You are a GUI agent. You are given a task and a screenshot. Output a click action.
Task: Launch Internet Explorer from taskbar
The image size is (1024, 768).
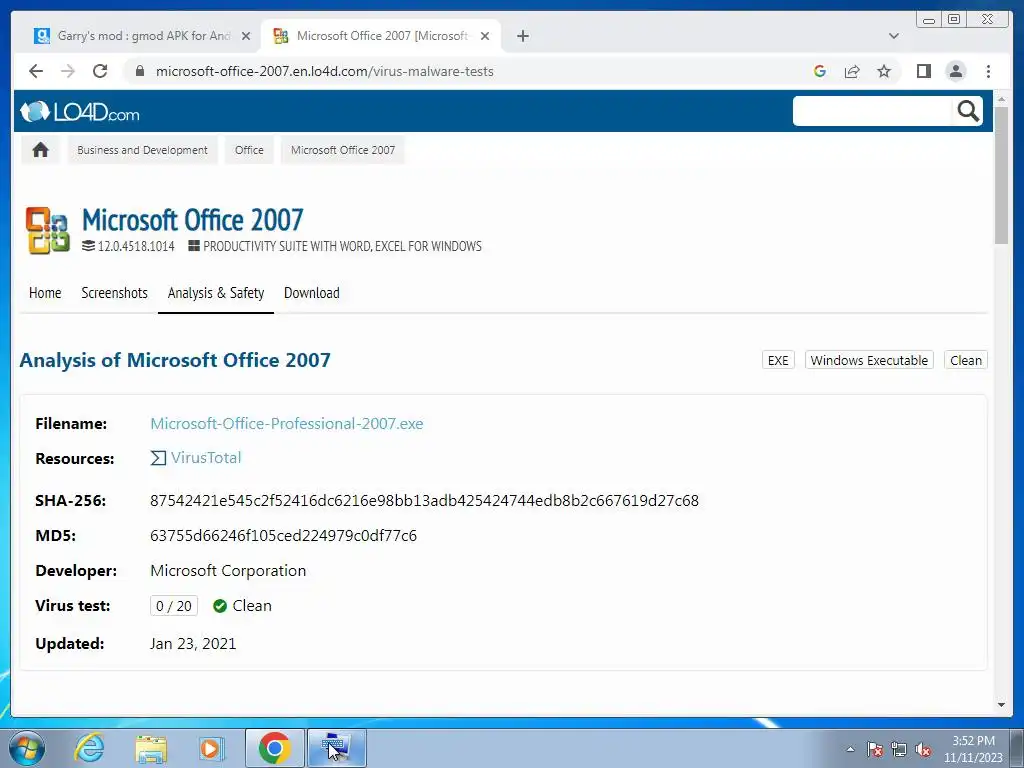pos(89,748)
